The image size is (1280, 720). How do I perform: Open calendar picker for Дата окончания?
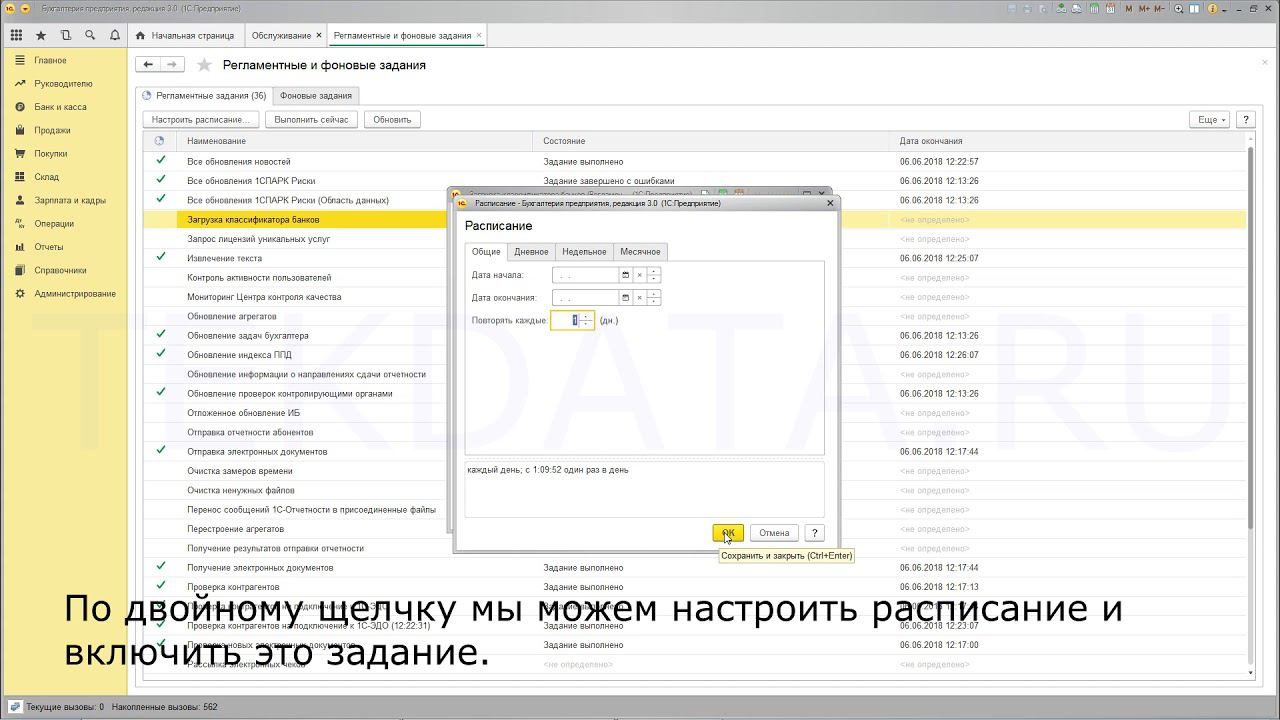pyautogui.click(x=626, y=297)
